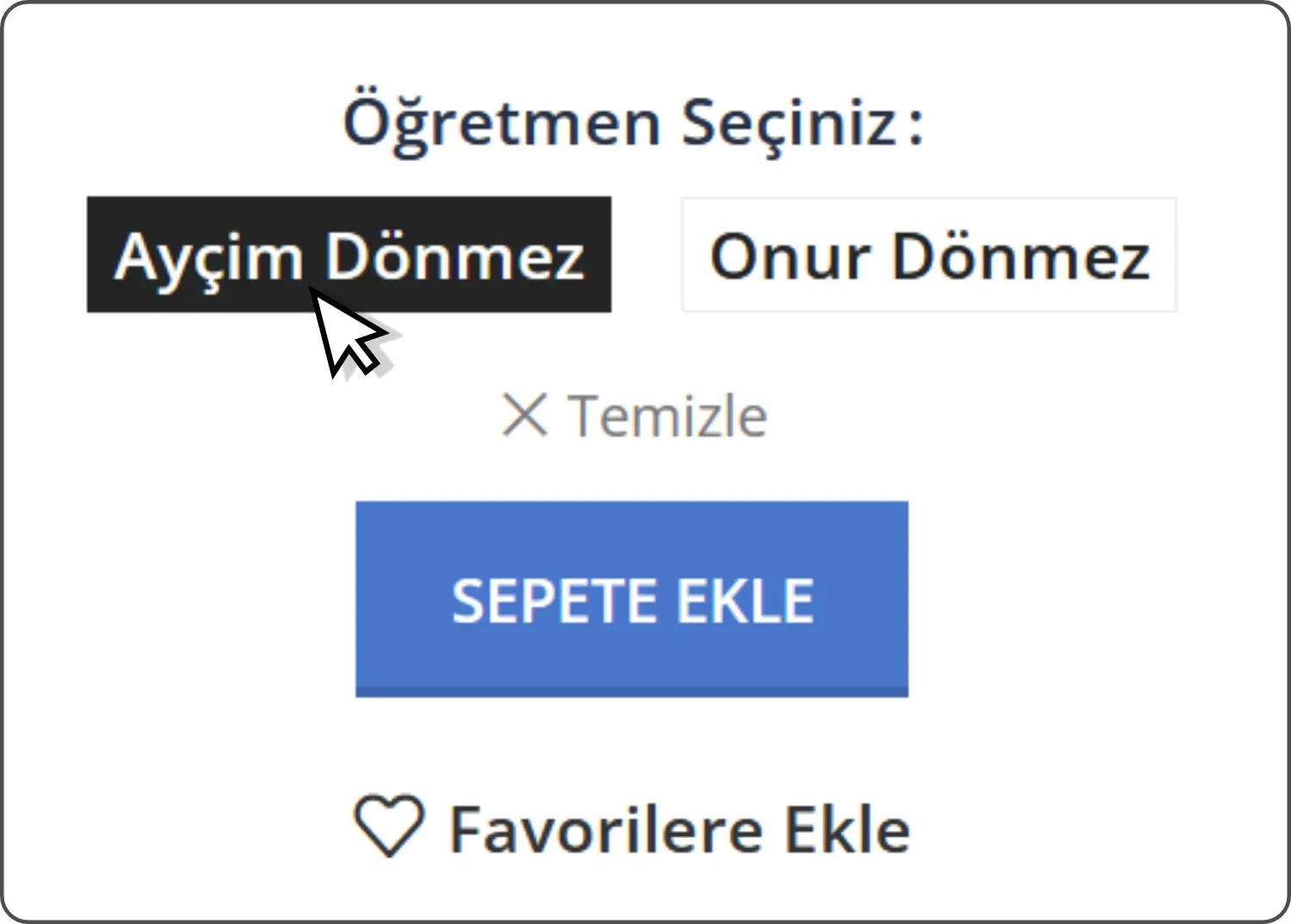Viewport: 1291px width, 924px height.
Task: Add to favorites using the heart outline
Action: (x=389, y=827)
